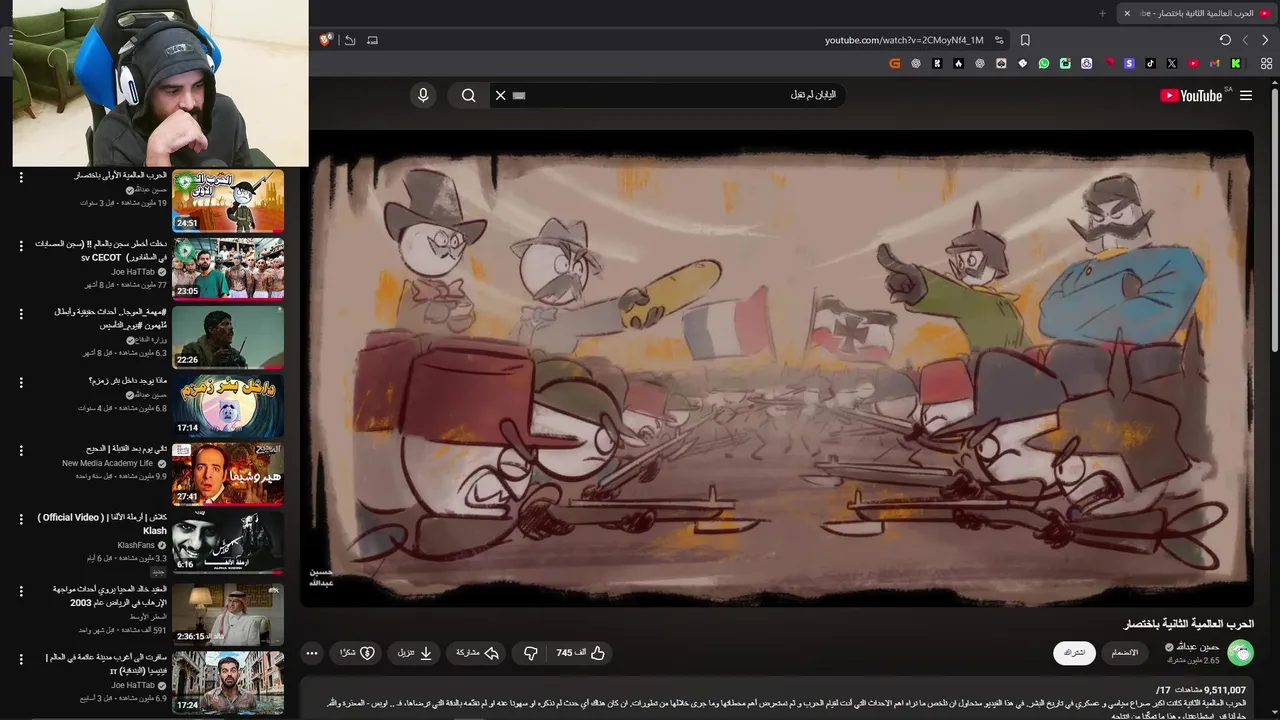The width and height of the screenshot is (1280, 720).
Task: Open the 22:26 soldier video thumbnail
Action: 228,337
